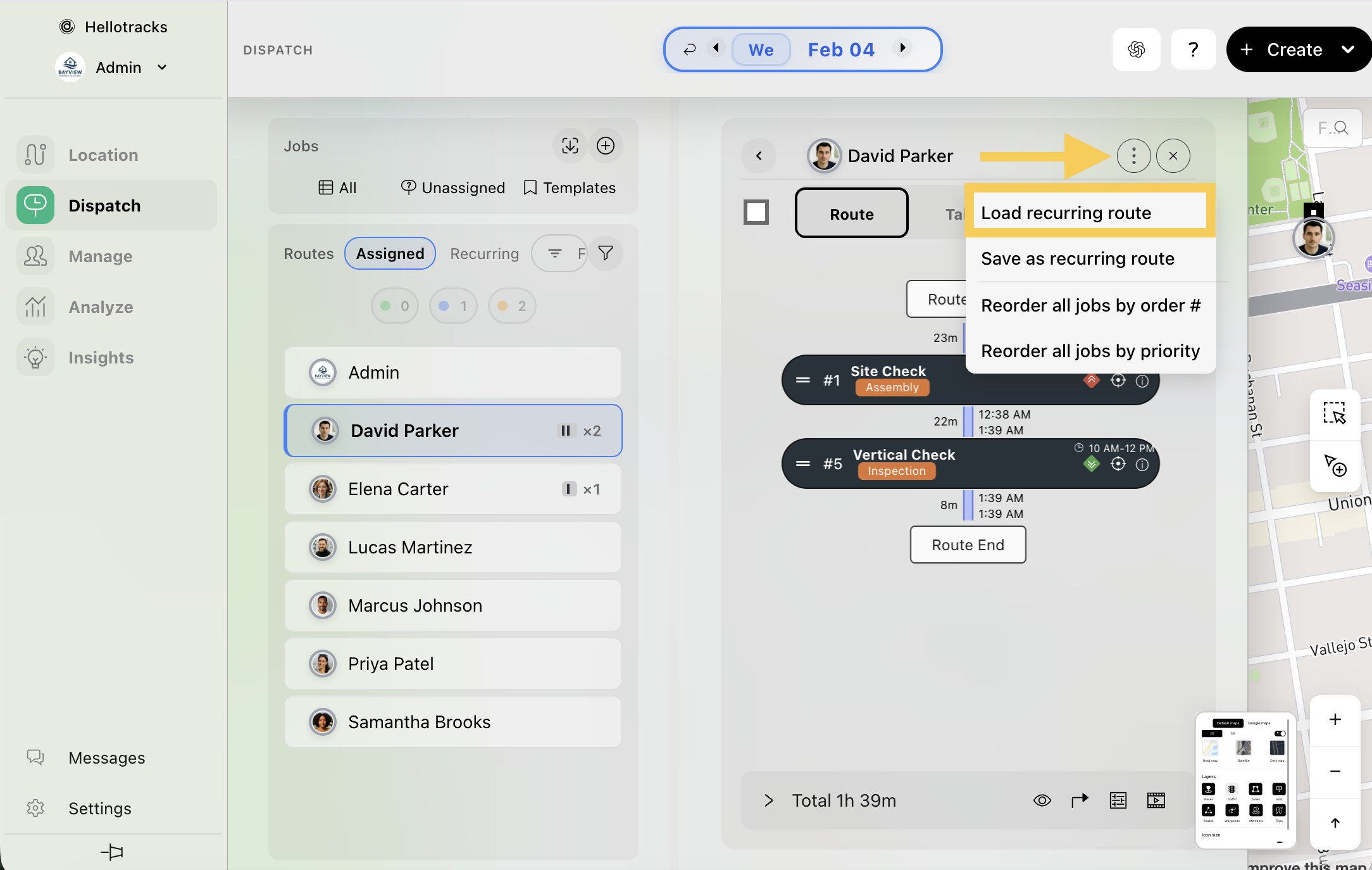Click the share route arrow icon
Screen dimensions: 1372x870
tap(1080, 800)
